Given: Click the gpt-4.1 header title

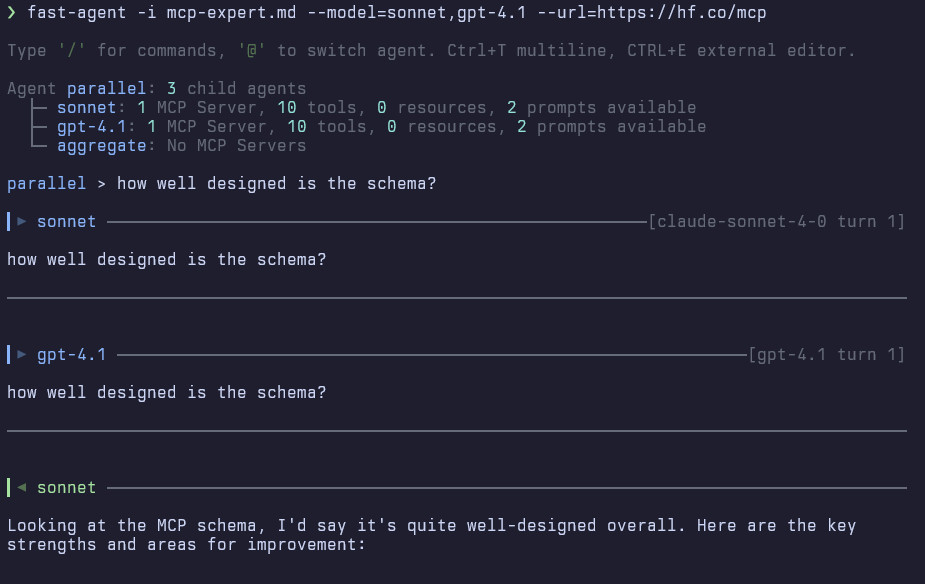Looking at the screenshot, I should (x=72, y=354).
